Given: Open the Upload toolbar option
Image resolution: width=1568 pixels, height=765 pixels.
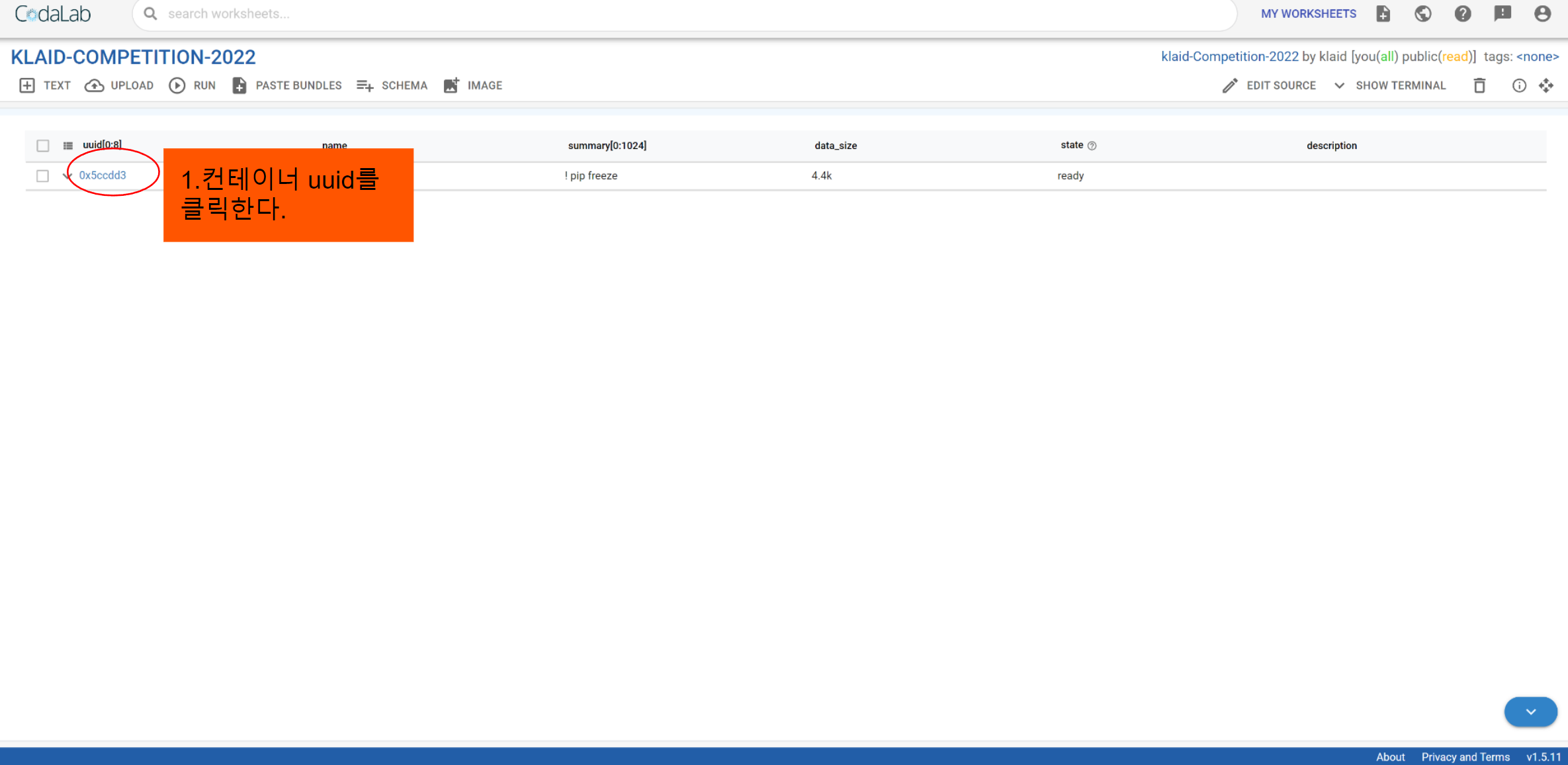Looking at the screenshot, I should [120, 85].
